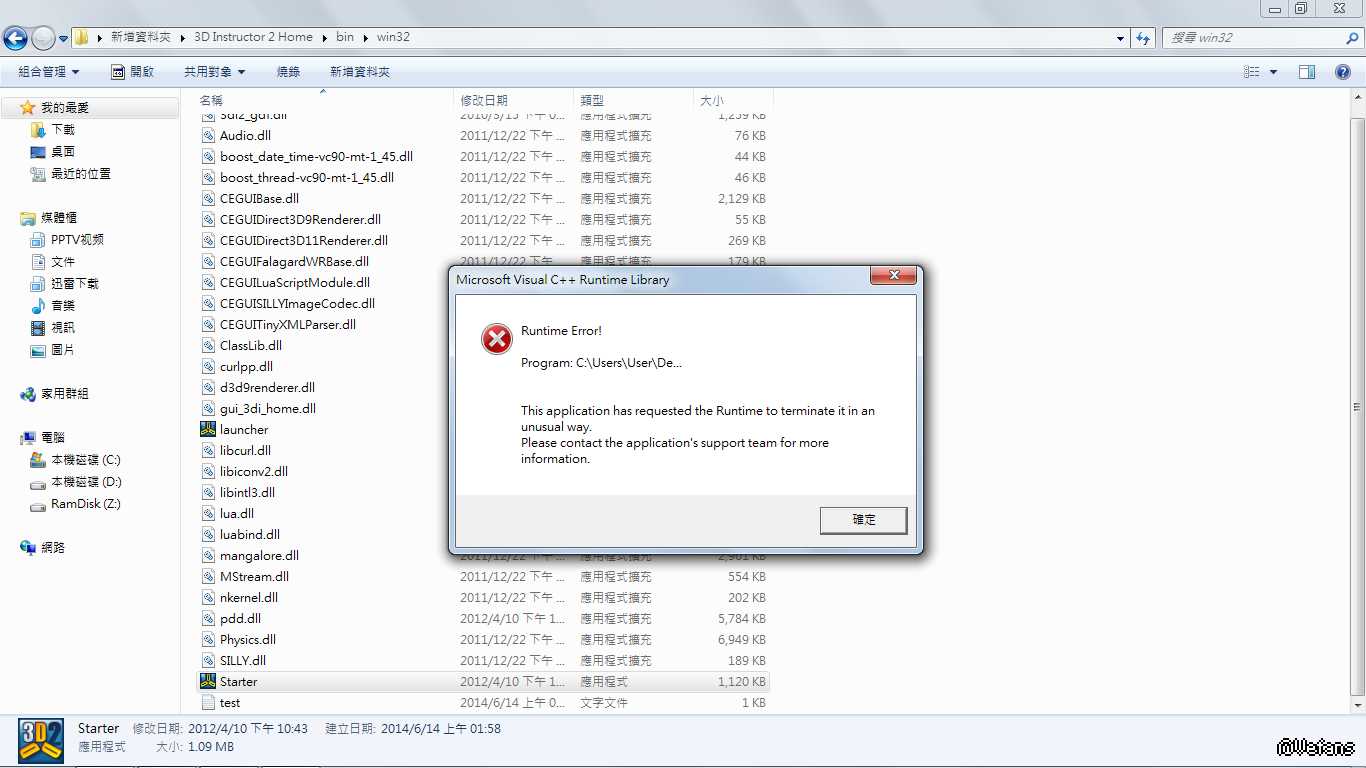Click the bin breadcrumb in address bar
This screenshot has height=768, width=1366.
click(x=345, y=37)
